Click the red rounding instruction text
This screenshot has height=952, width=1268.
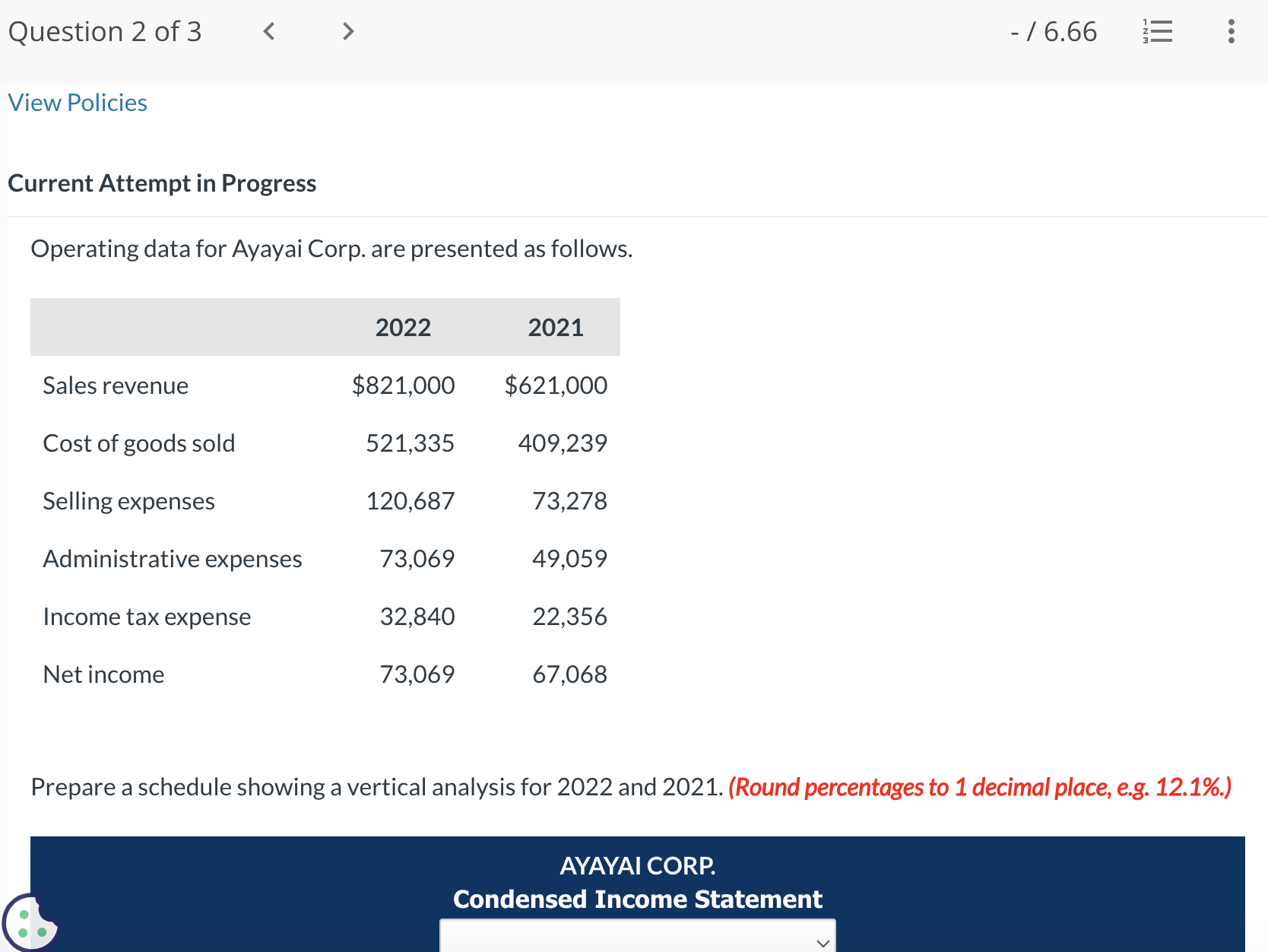(978, 787)
